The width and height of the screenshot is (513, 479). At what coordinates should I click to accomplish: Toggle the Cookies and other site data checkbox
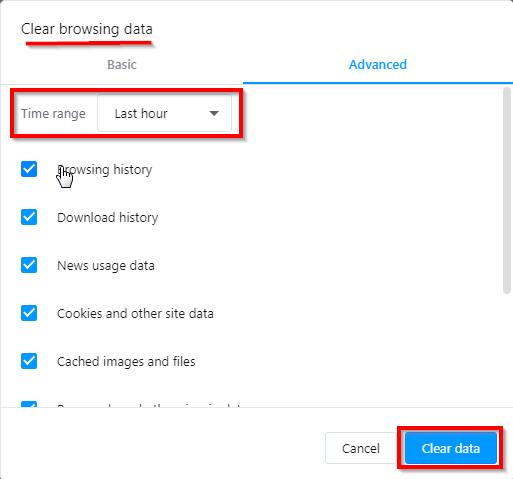pyautogui.click(x=29, y=313)
